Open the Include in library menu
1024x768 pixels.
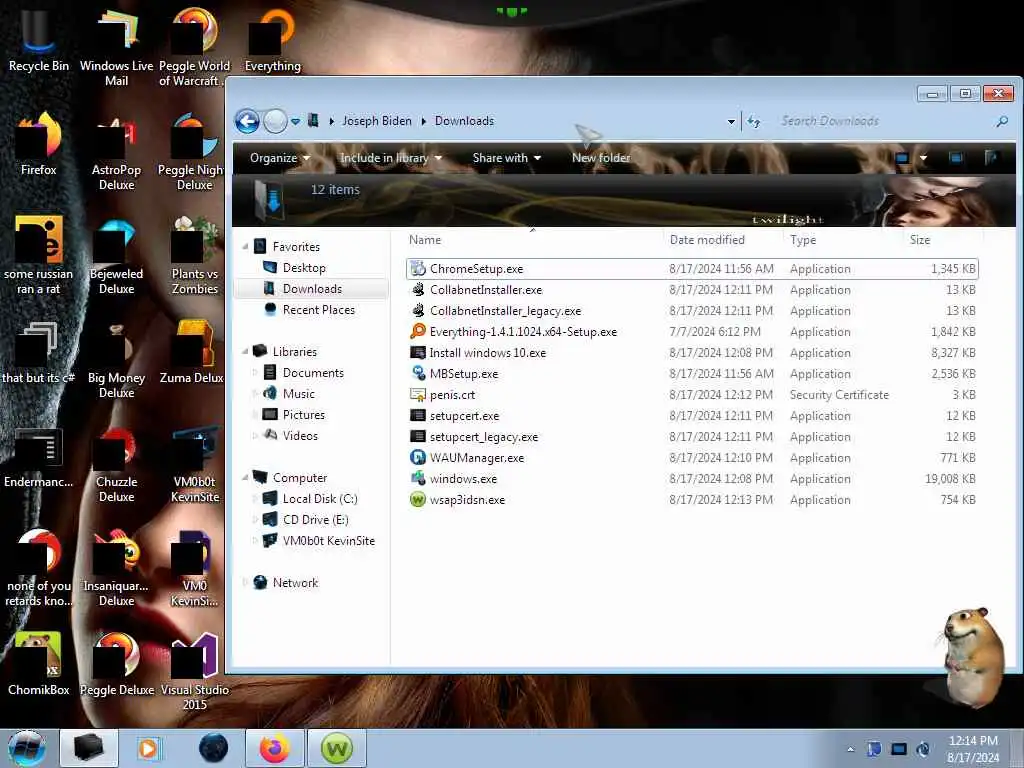391,158
